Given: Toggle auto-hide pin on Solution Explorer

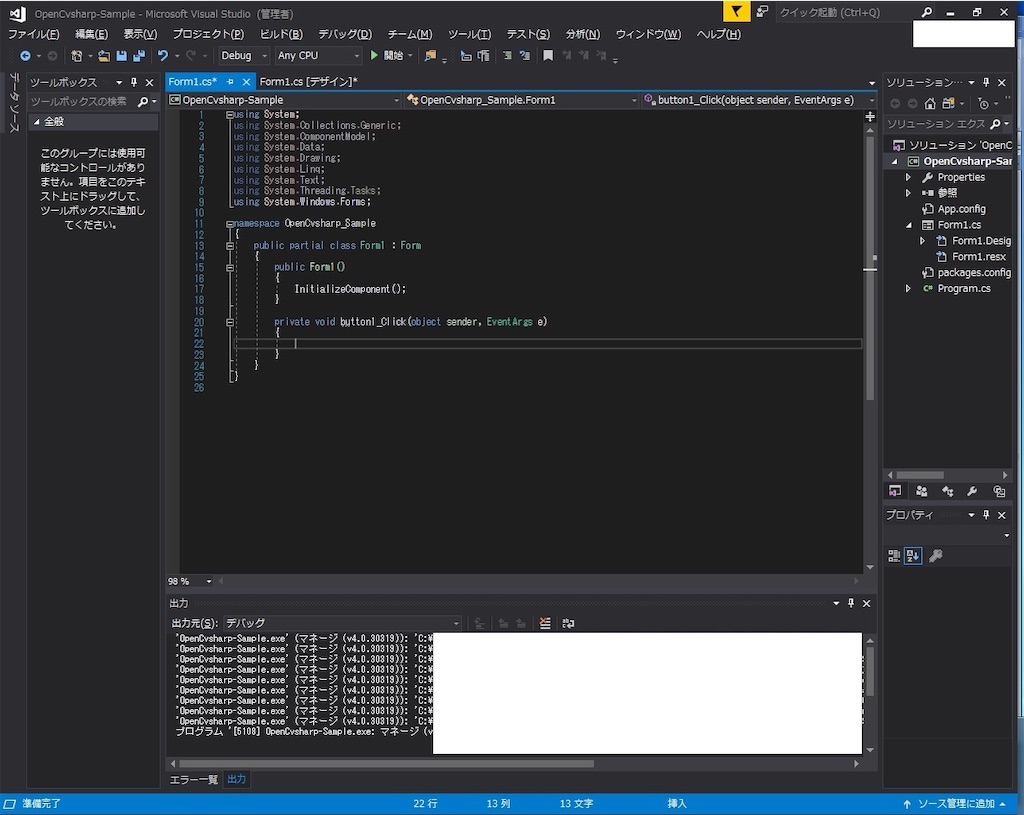Looking at the screenshot, I should click(986, 82).
